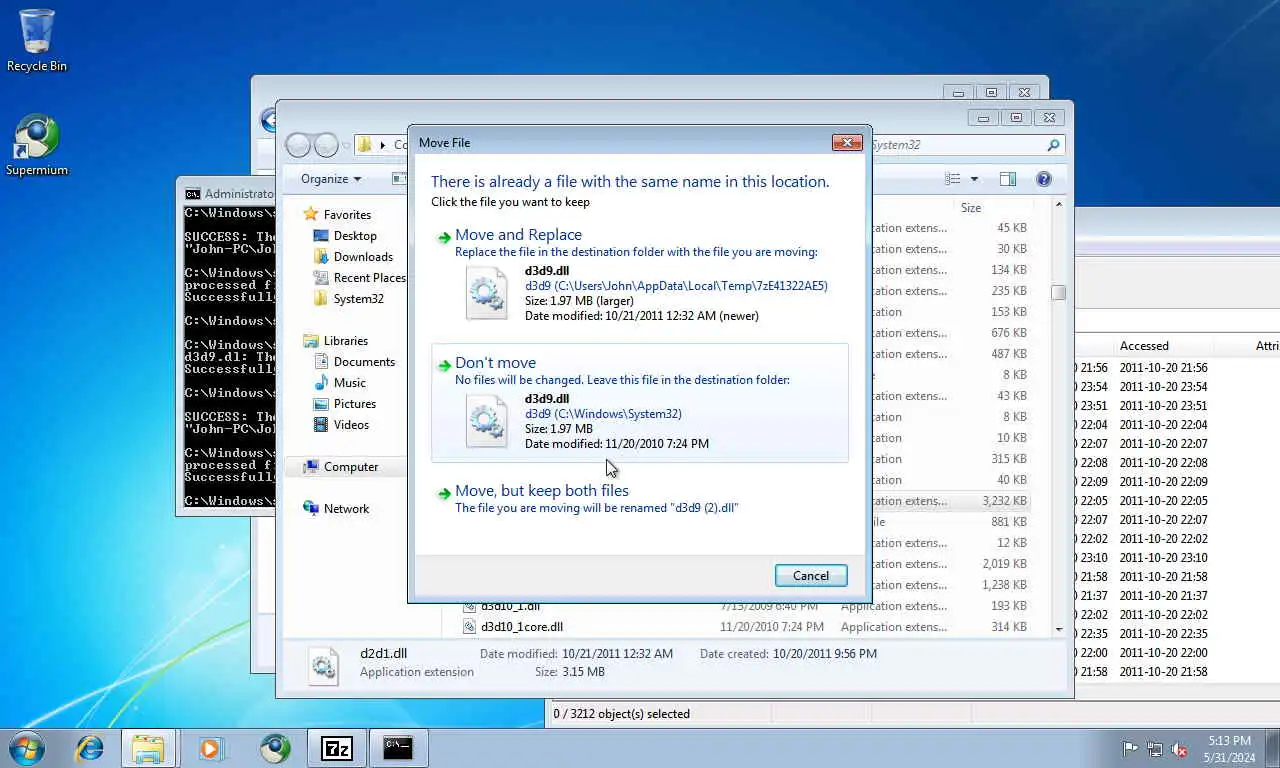This screenshot has height=768, width=1280.
Task: Select the d3d10_1core.dll file row
Action: point(746,627)
